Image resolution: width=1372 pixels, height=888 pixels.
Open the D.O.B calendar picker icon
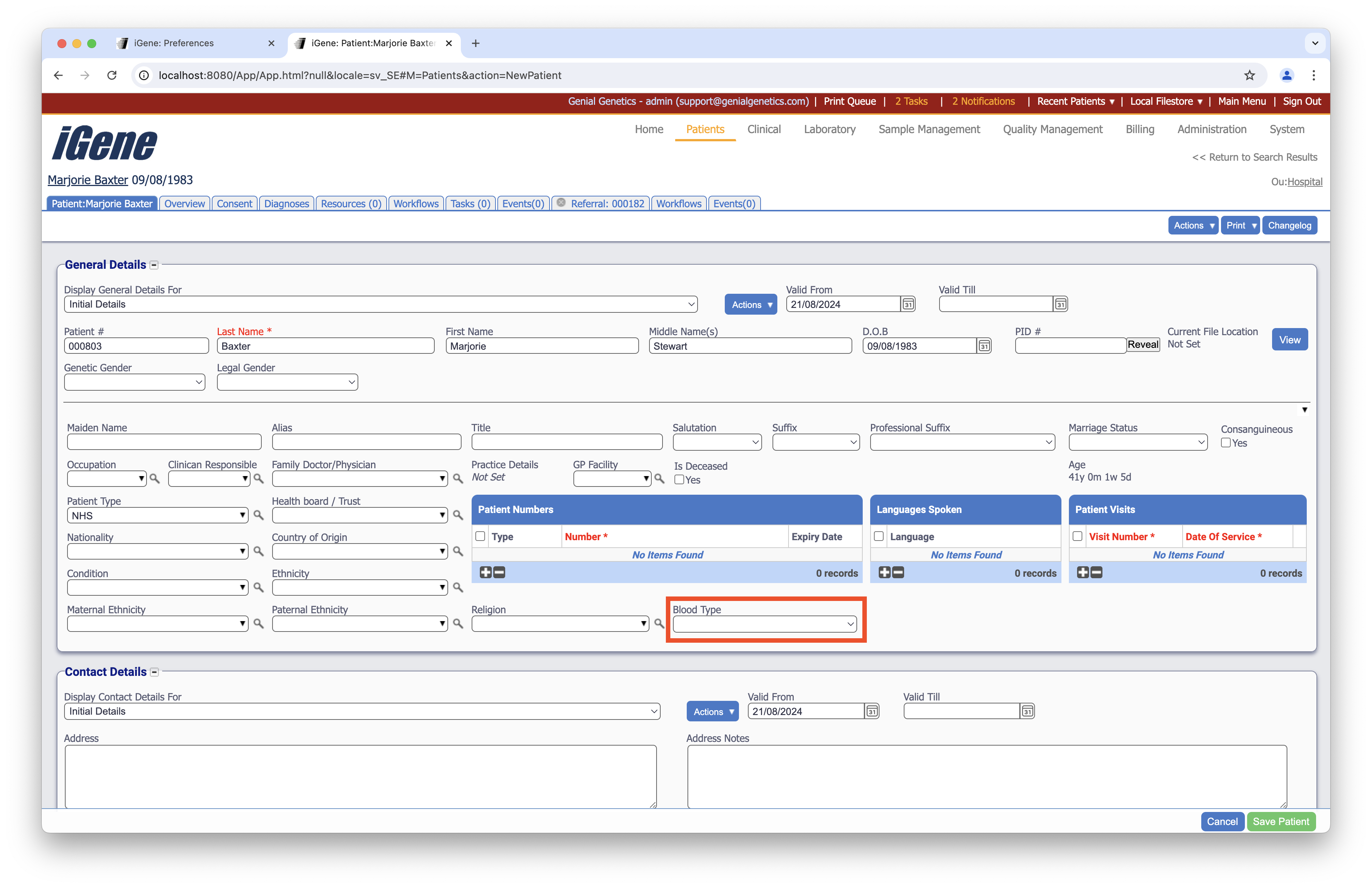click(x=984, y=346)
